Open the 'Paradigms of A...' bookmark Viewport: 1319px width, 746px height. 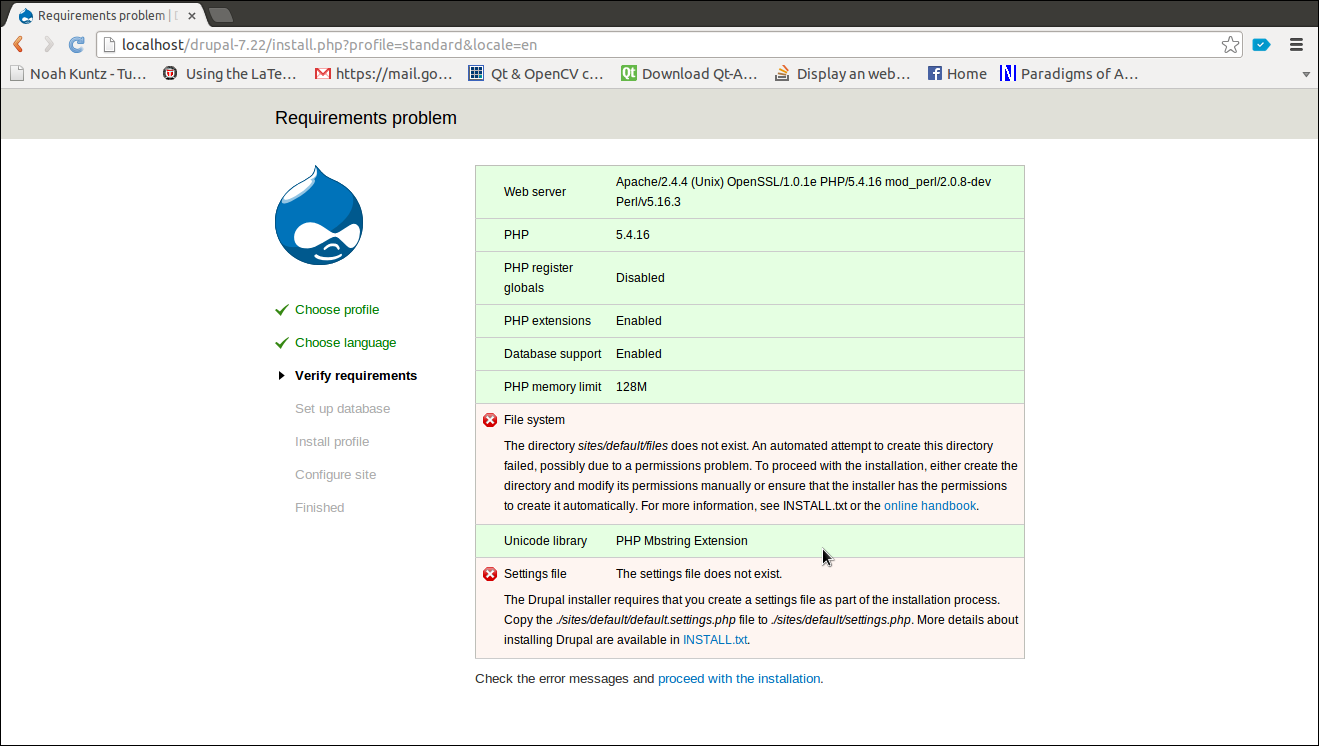point(1069,73)
